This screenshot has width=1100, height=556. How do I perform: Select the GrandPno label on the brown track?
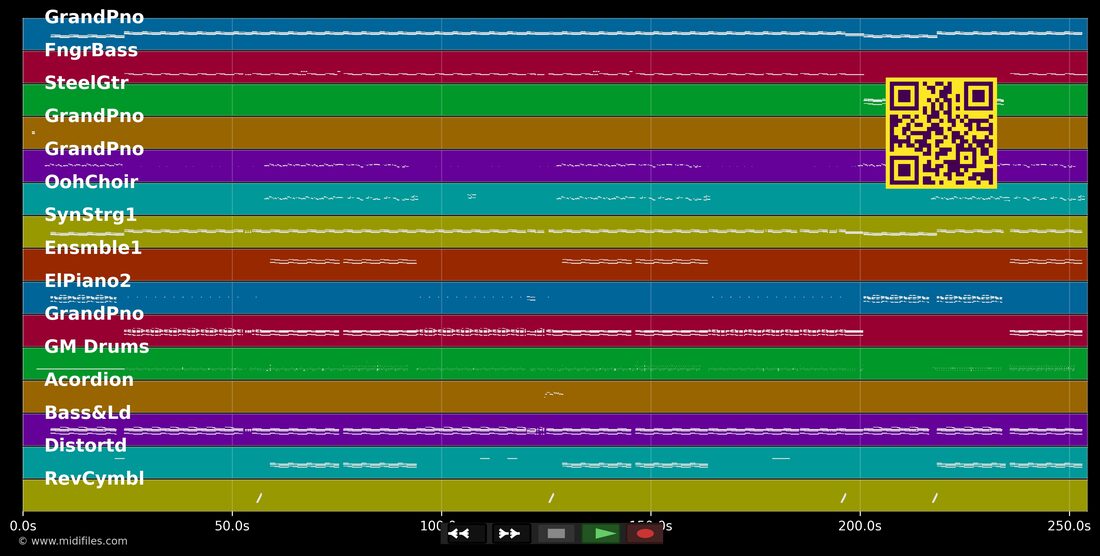point(94,116)
